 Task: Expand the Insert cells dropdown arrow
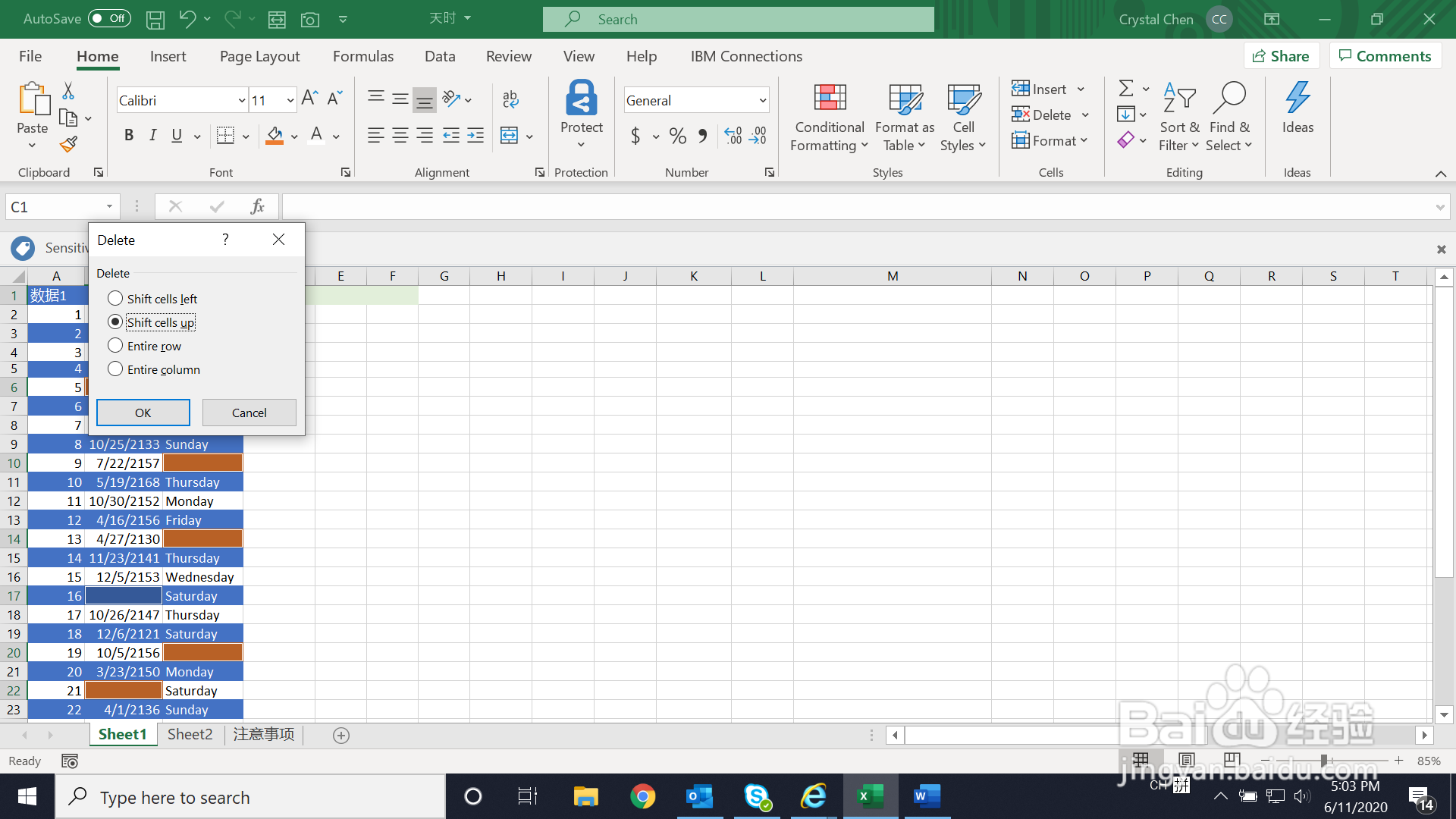click(x=1081, y=89)
